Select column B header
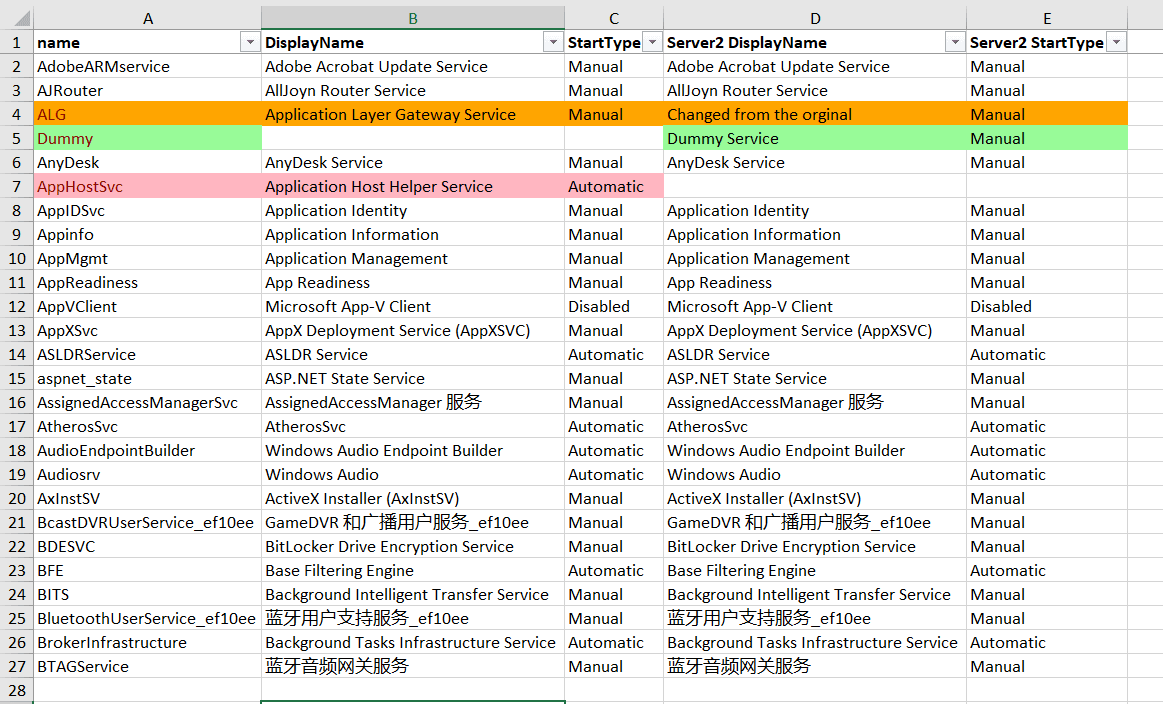The height and width of the screenshot is (704, 1163). [x=413, y=19]
